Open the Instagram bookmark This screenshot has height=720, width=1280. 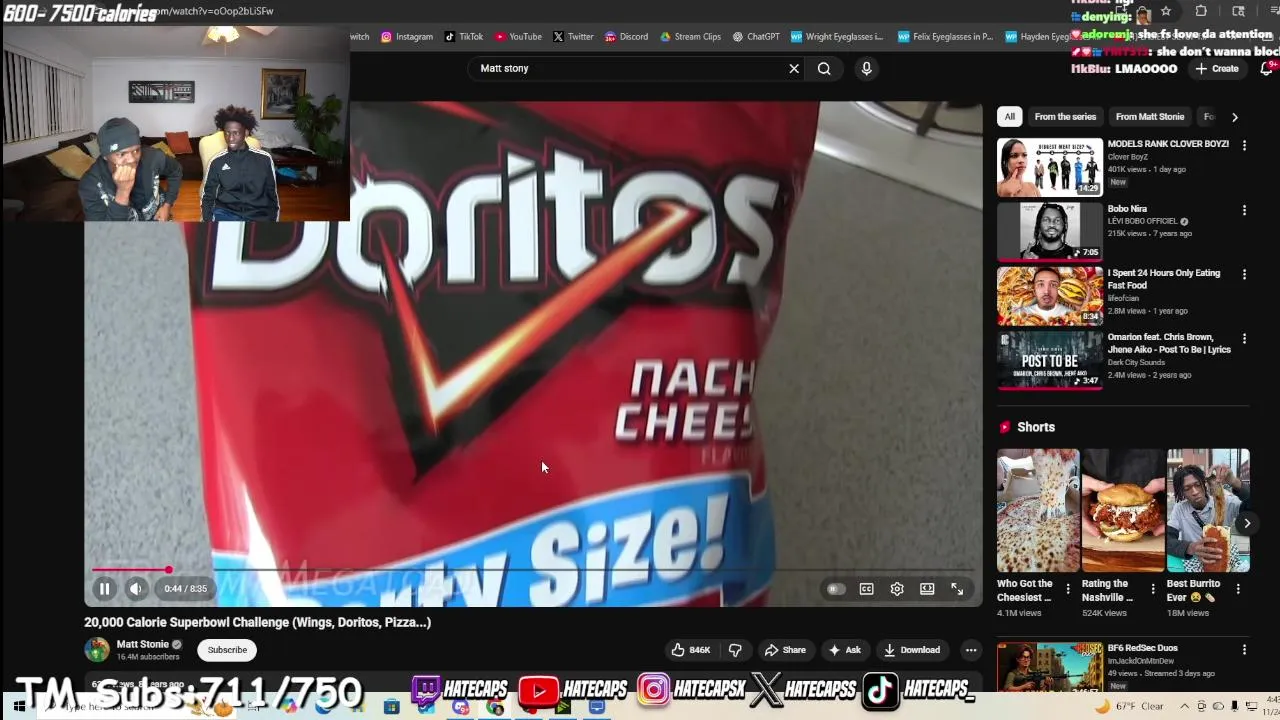[407, 37]
